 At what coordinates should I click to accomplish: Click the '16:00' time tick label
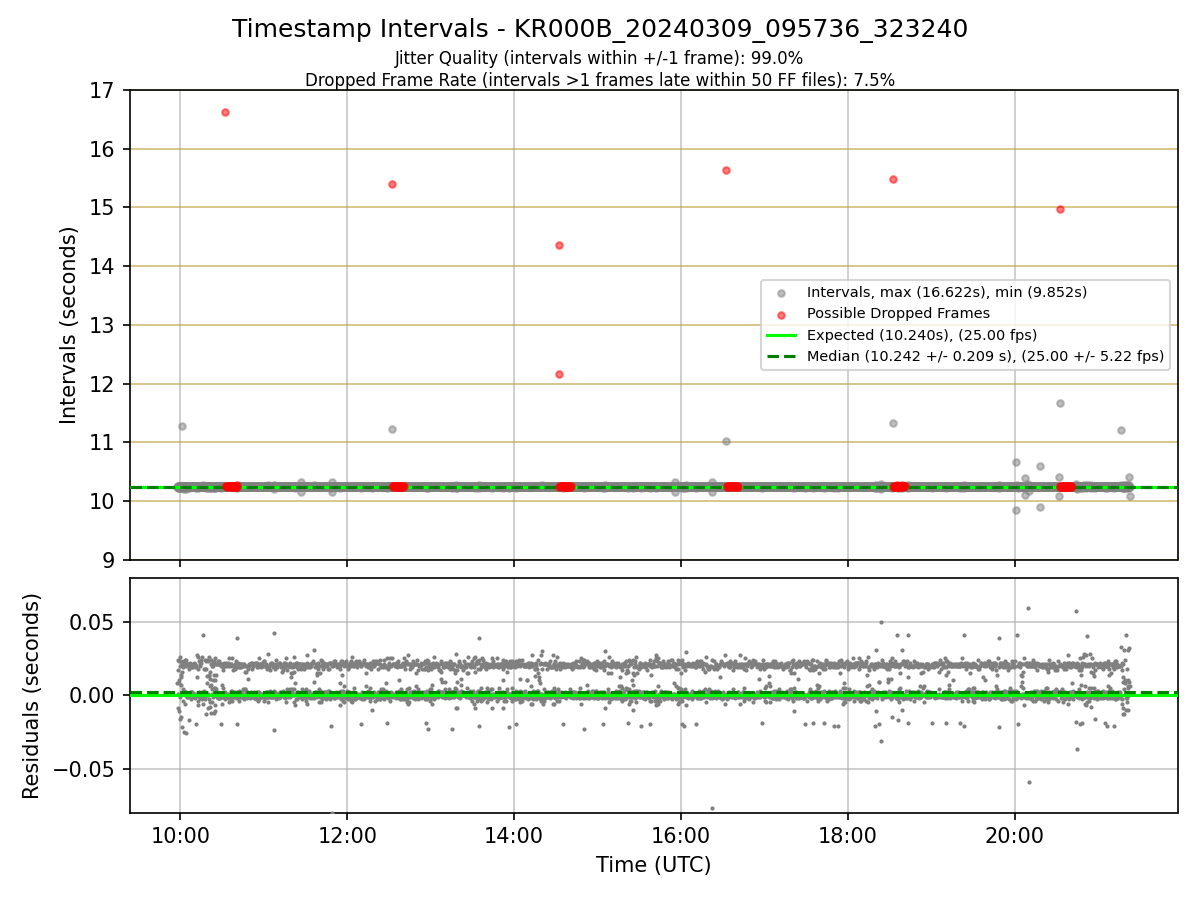coord(681,836)
